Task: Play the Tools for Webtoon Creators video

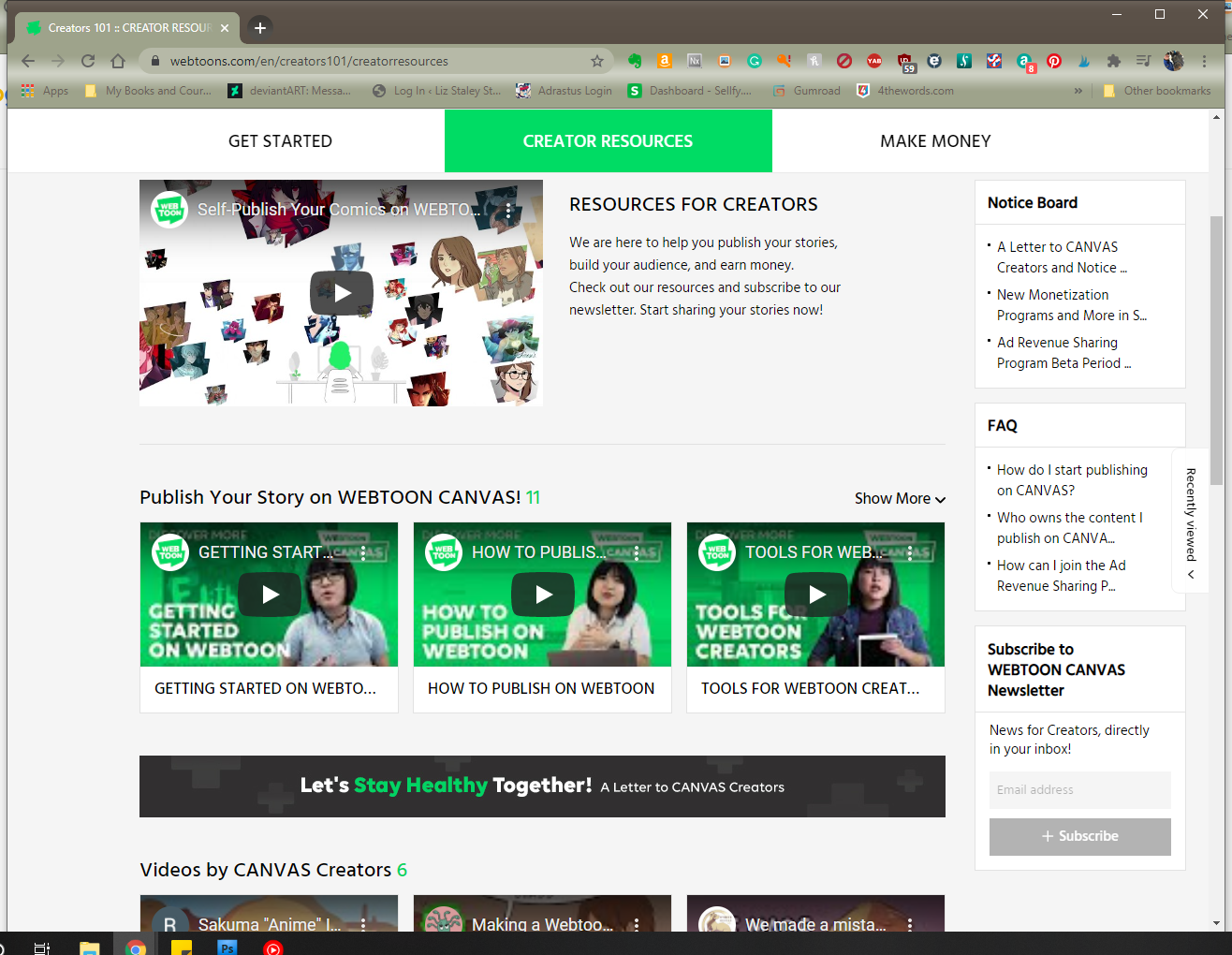Action: [816, 595]
